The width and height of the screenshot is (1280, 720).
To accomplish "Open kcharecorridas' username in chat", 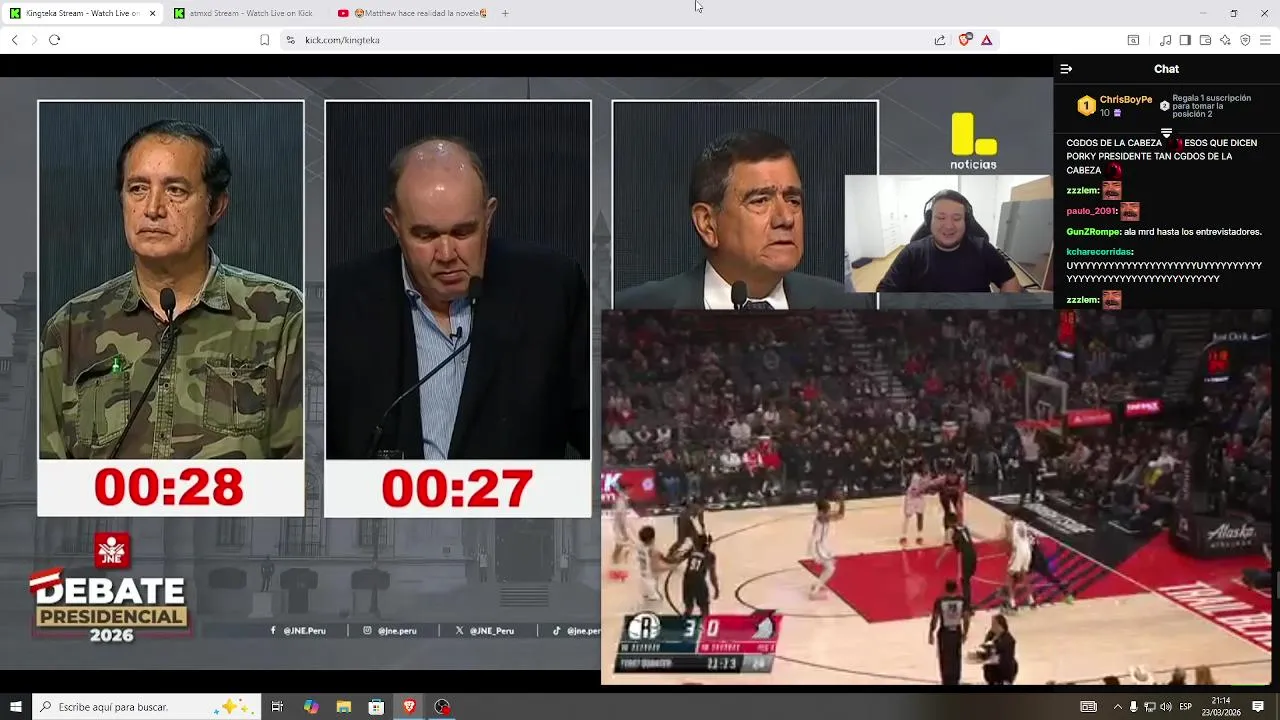I will point(1099,252).
